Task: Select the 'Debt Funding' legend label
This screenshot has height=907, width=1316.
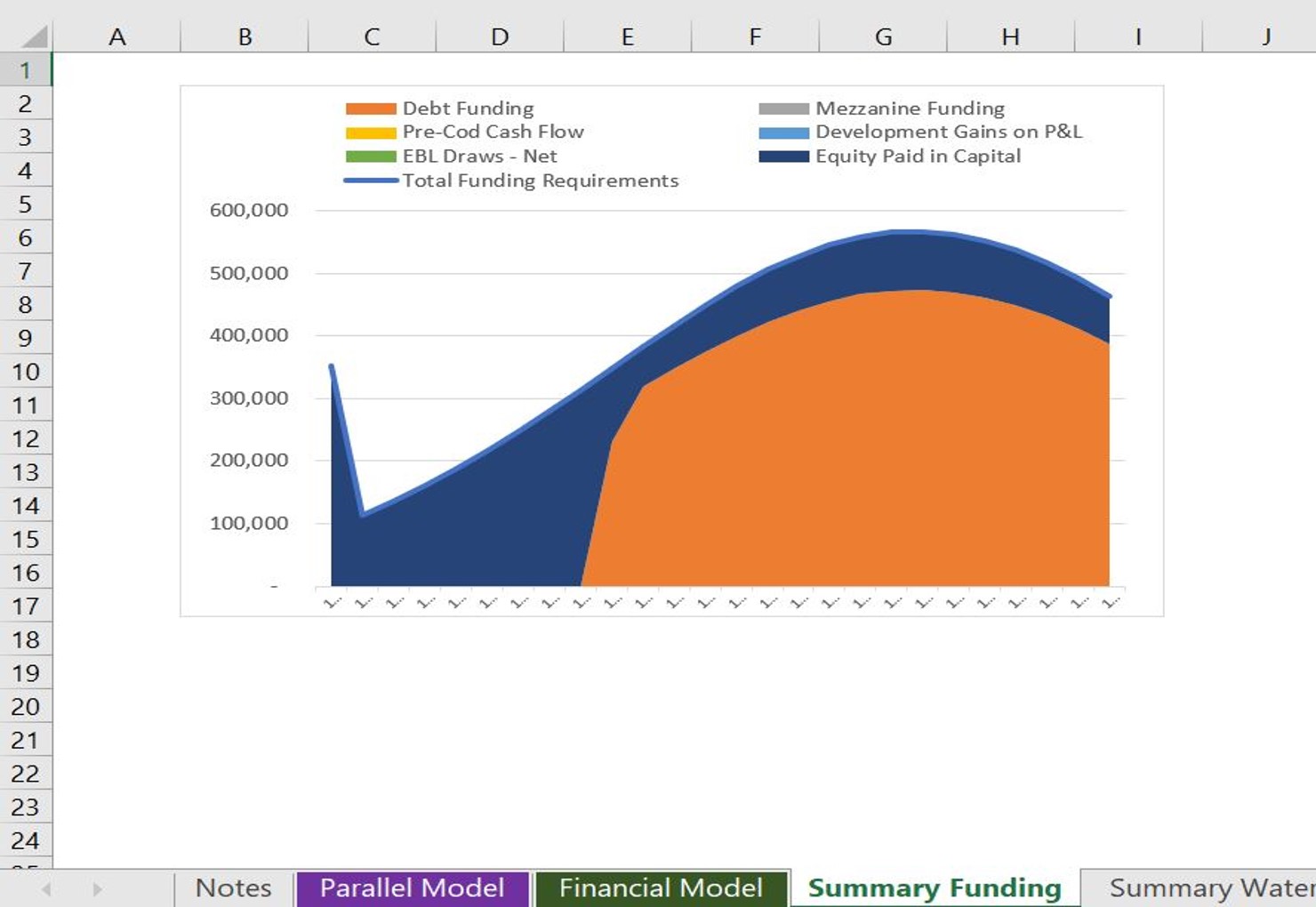Action: point(468,108)
